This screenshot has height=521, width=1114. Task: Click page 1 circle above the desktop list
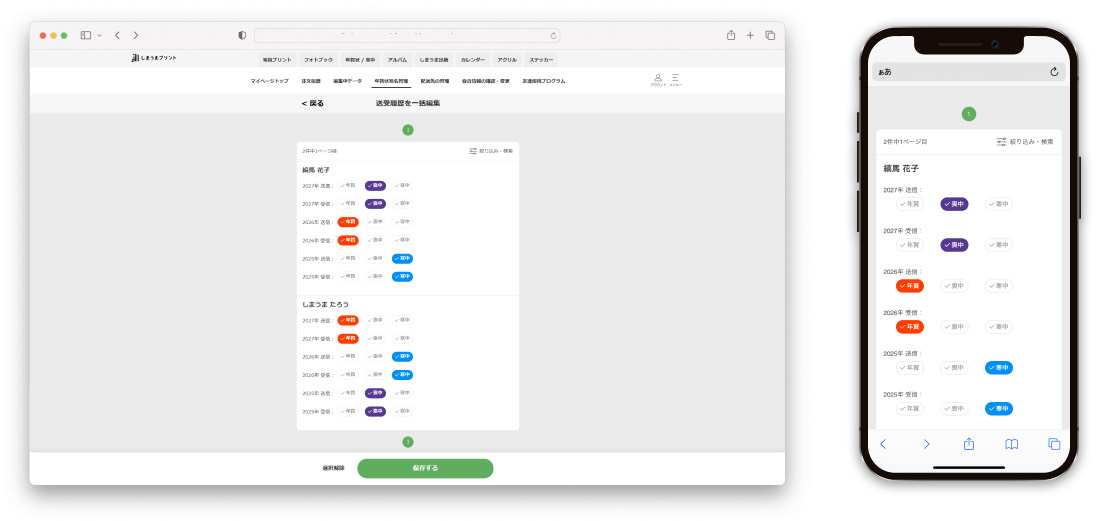[x=408, y=130]
